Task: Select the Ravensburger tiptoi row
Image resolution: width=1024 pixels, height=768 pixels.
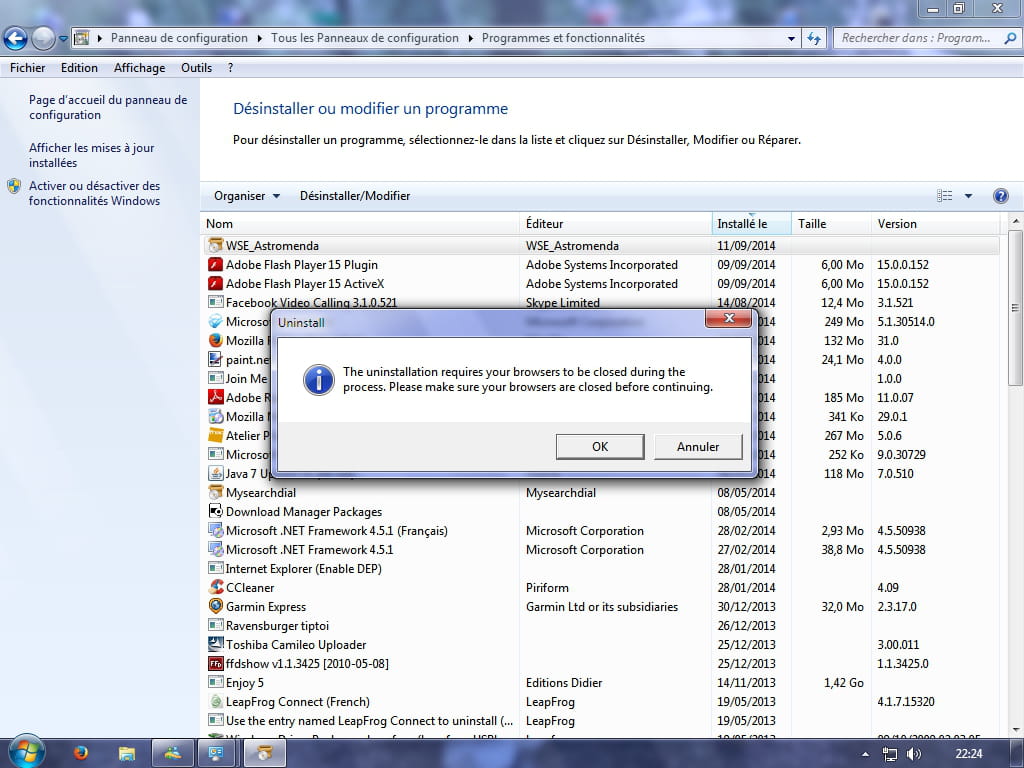Action: click(x=600, y=626)
